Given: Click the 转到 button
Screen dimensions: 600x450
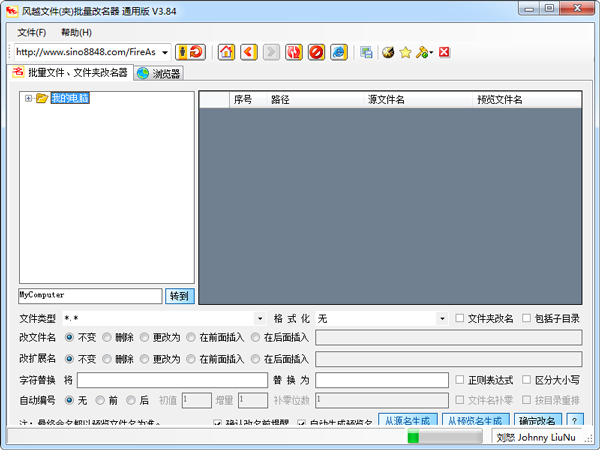Looking at the screenshot, I should 179,296.
